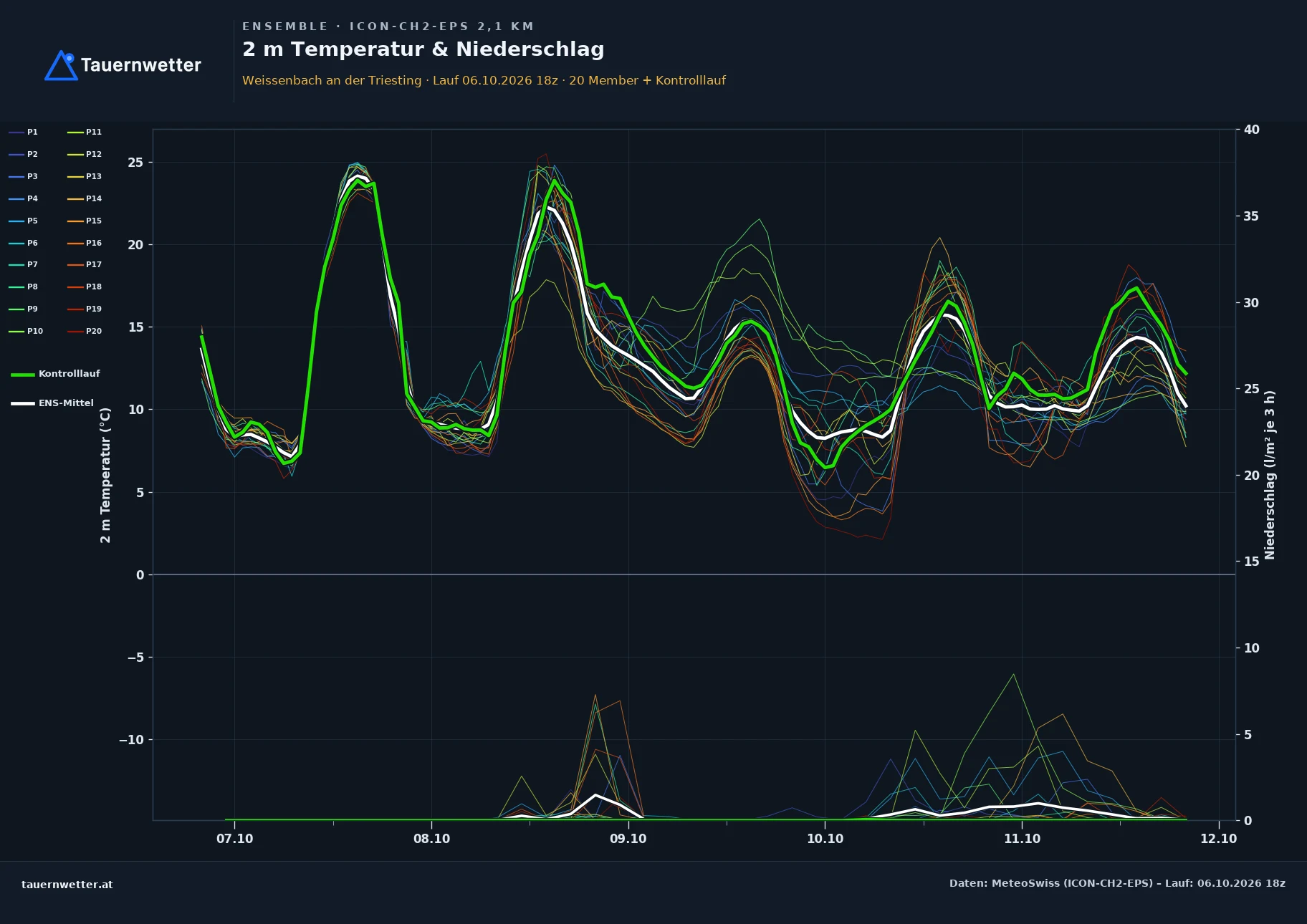This screenshot has width=1307, height=924.
Task: Click legend entry P12
Action: [85, 155]
